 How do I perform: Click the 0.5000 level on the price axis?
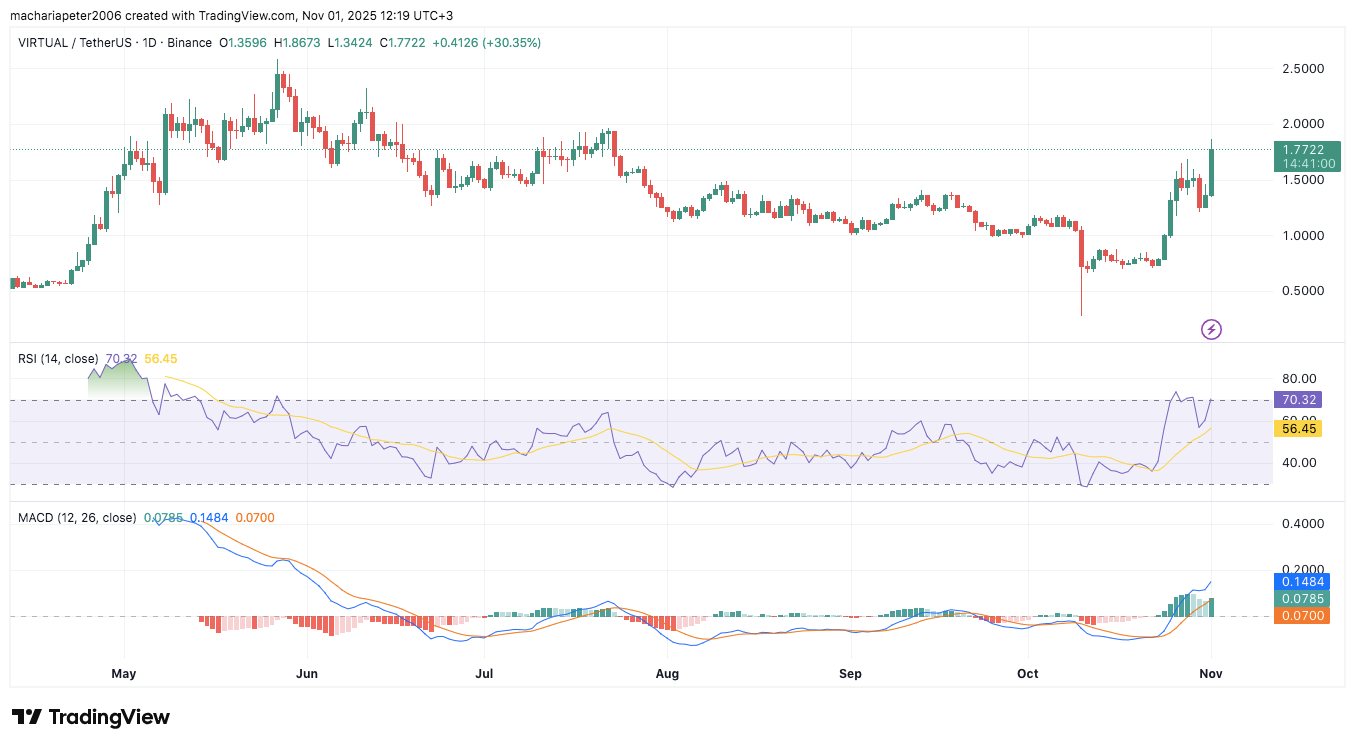(x=1303, y=291)
